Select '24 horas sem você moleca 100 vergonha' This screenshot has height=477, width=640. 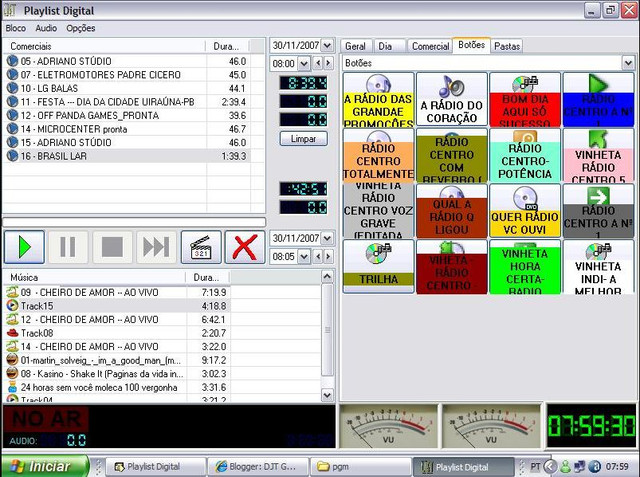pyautogui.click(x=117, y=387)
